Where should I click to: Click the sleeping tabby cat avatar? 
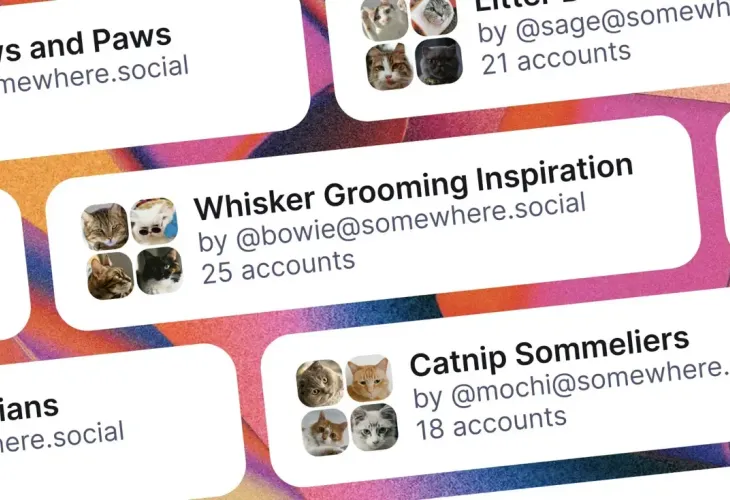tap(105, 226)
